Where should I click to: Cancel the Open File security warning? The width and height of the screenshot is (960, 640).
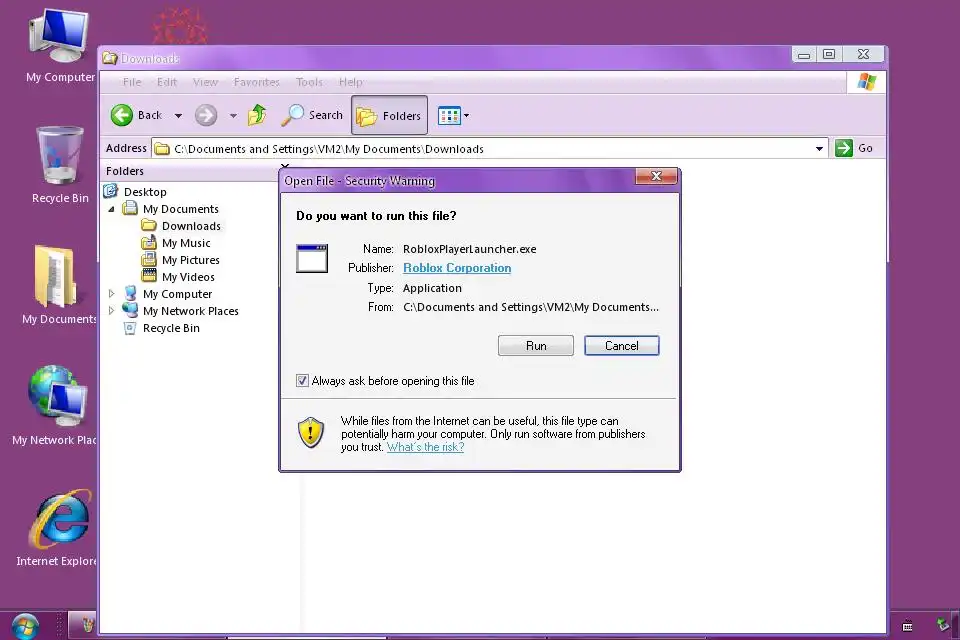coord(621,345)
